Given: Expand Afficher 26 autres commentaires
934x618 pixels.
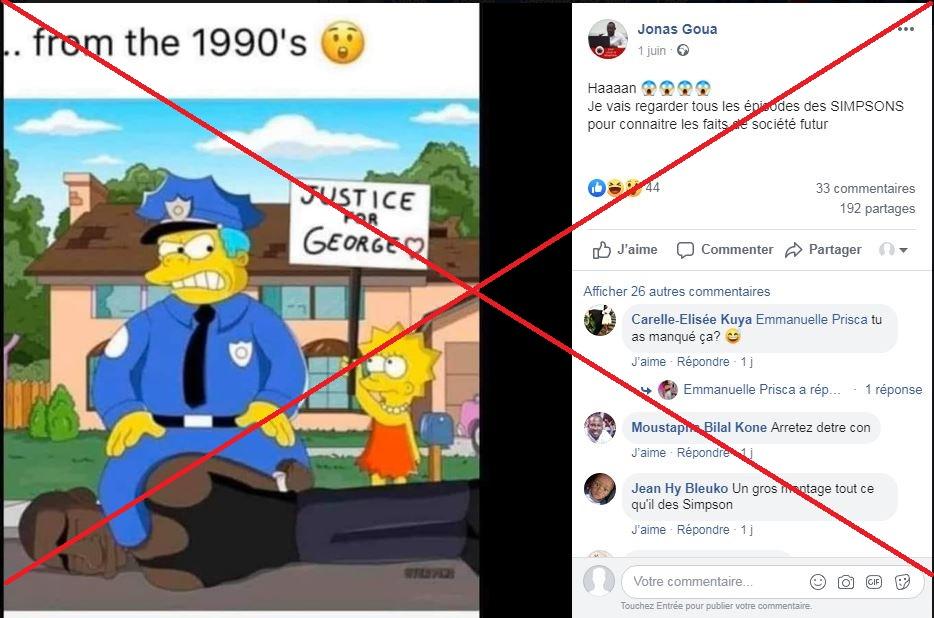Looking at the screenshot, I should (x=677, y=291).
